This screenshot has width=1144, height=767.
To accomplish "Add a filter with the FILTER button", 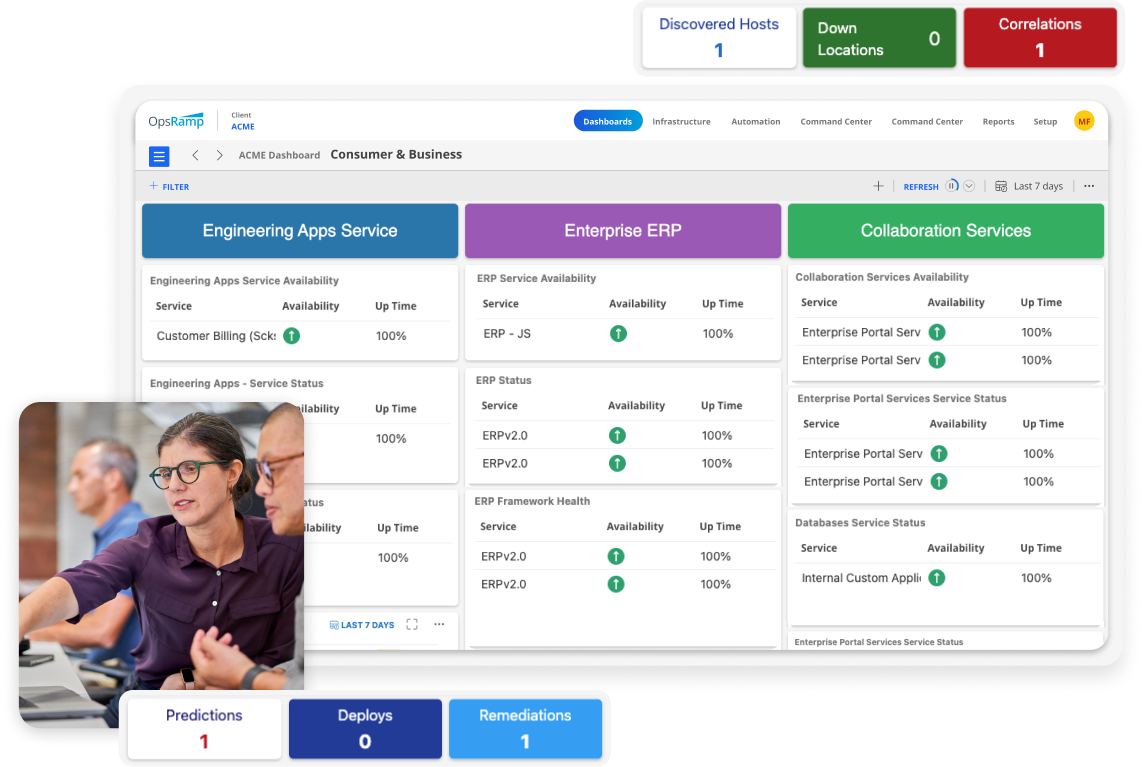I will click(x=169, y=187).
